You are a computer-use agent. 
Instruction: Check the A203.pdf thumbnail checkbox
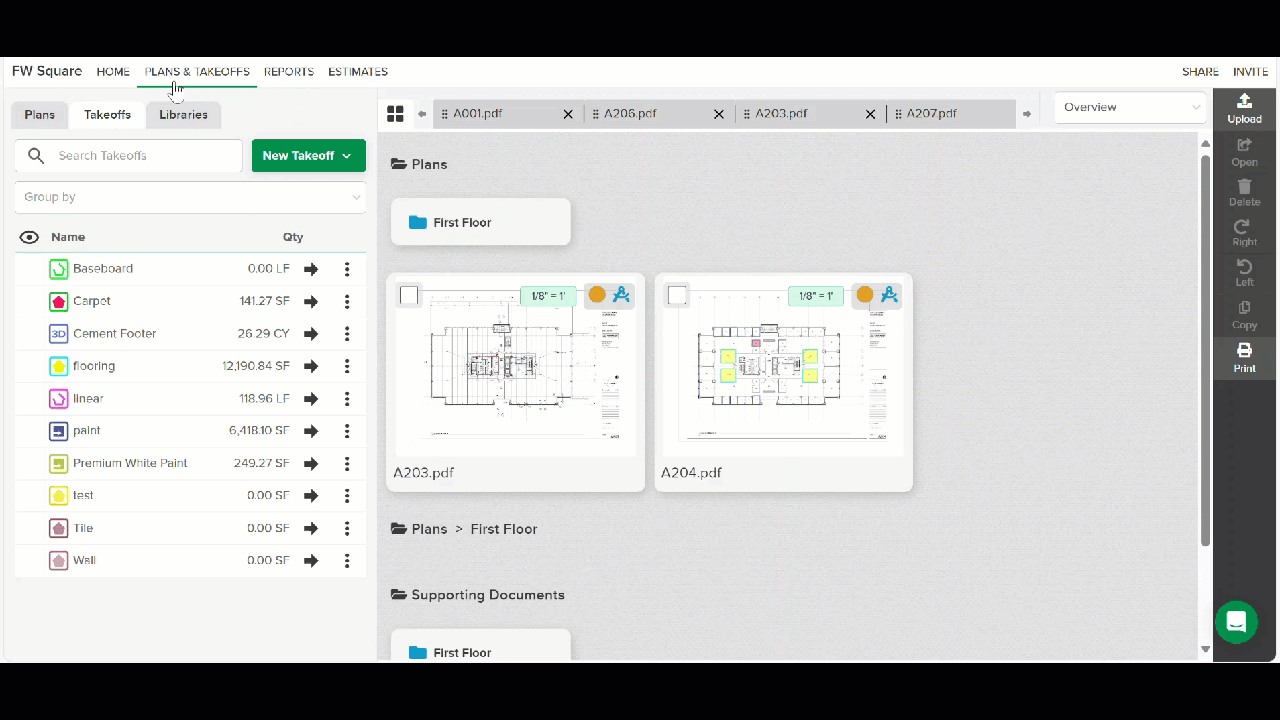pyautogui.click(x=409, y=295)
